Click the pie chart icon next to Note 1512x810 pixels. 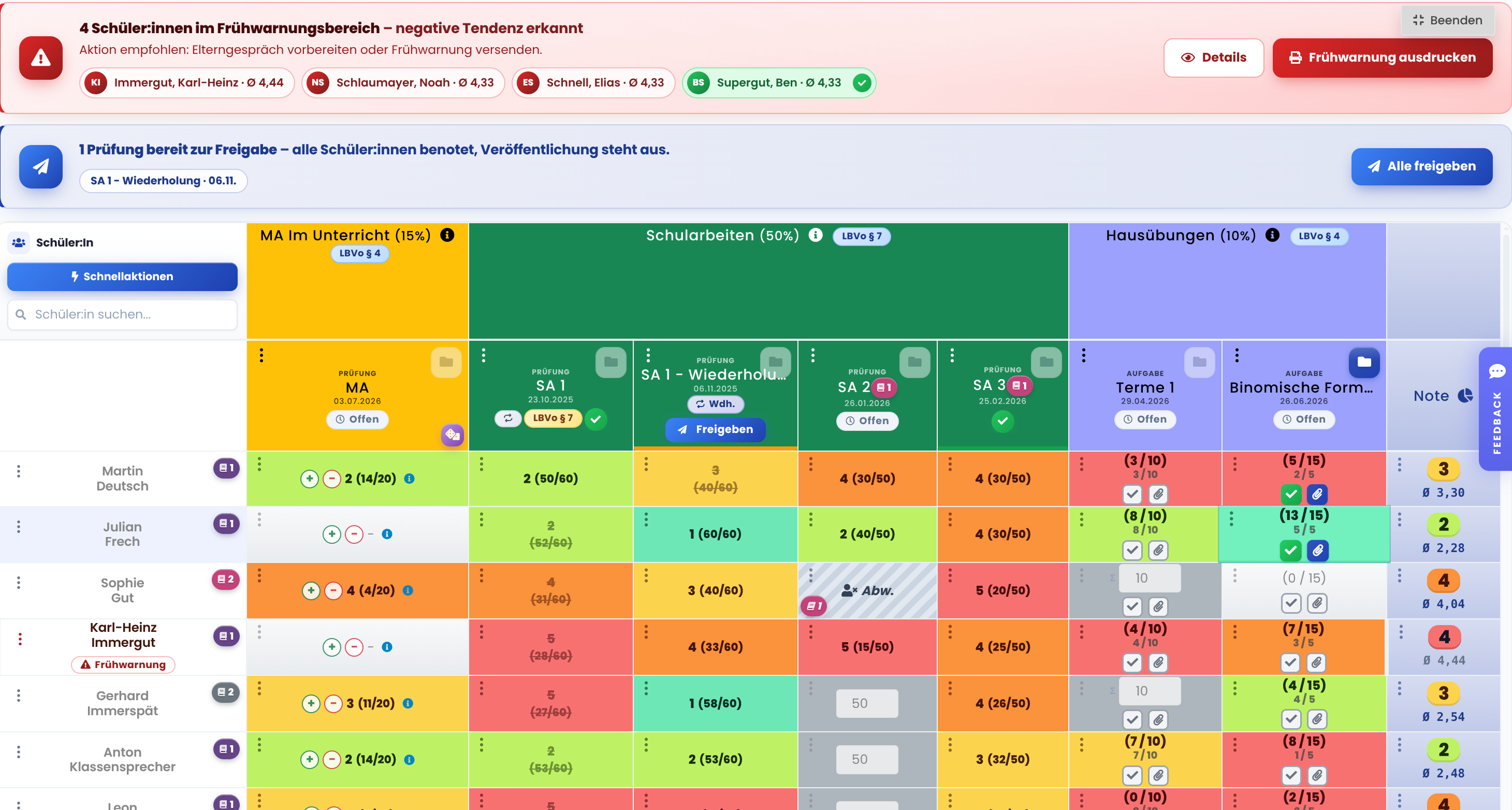click(1465, 396)
